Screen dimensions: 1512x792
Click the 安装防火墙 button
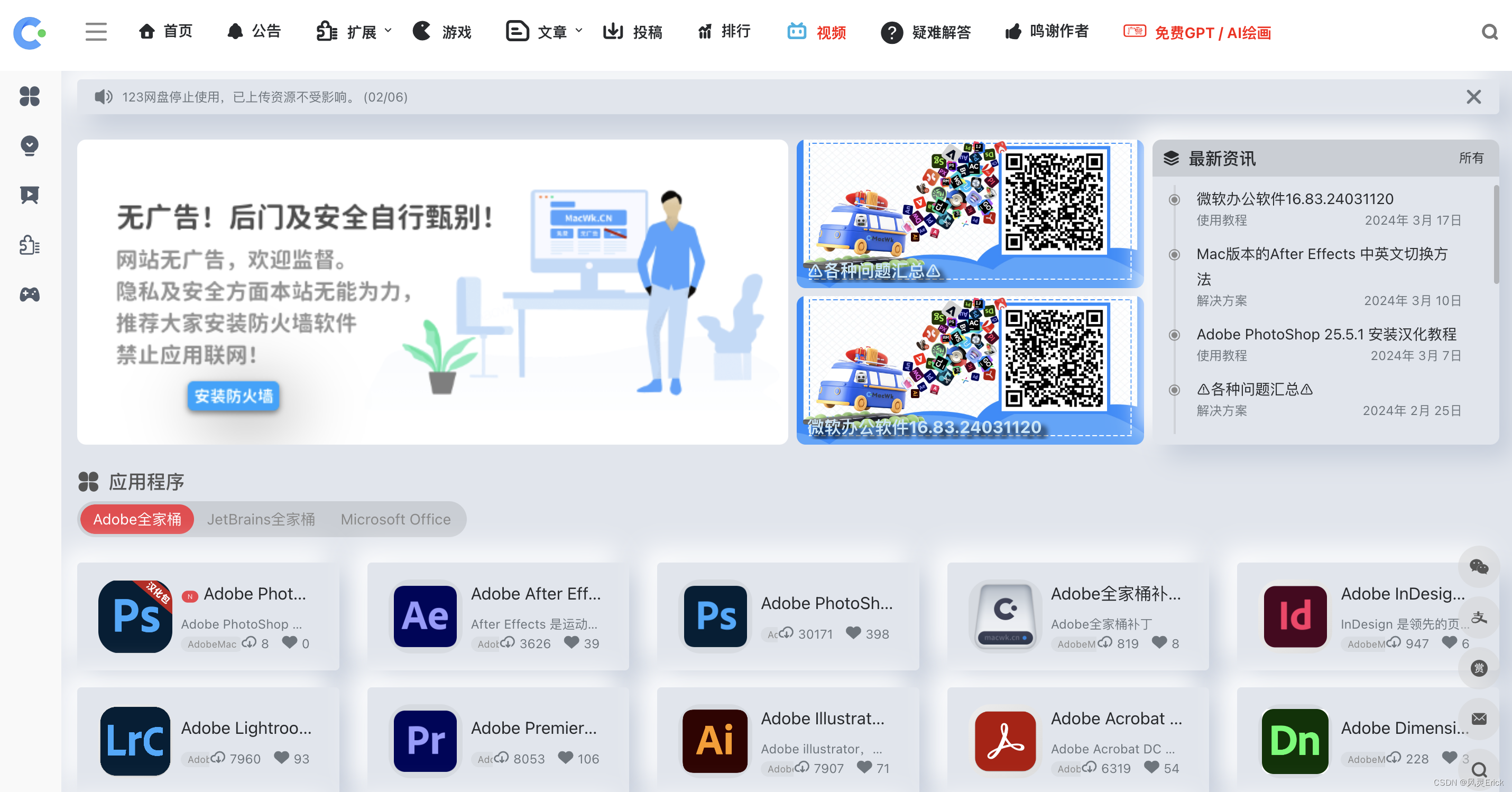[x=233, y=397]
